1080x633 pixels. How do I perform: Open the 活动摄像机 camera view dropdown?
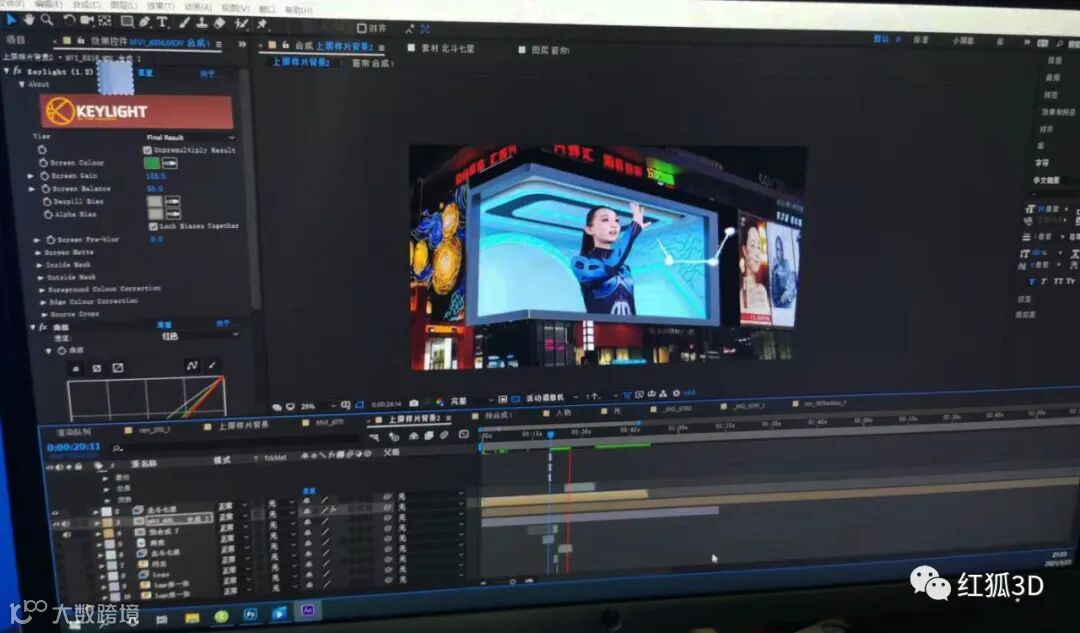[x=550, y=397]
